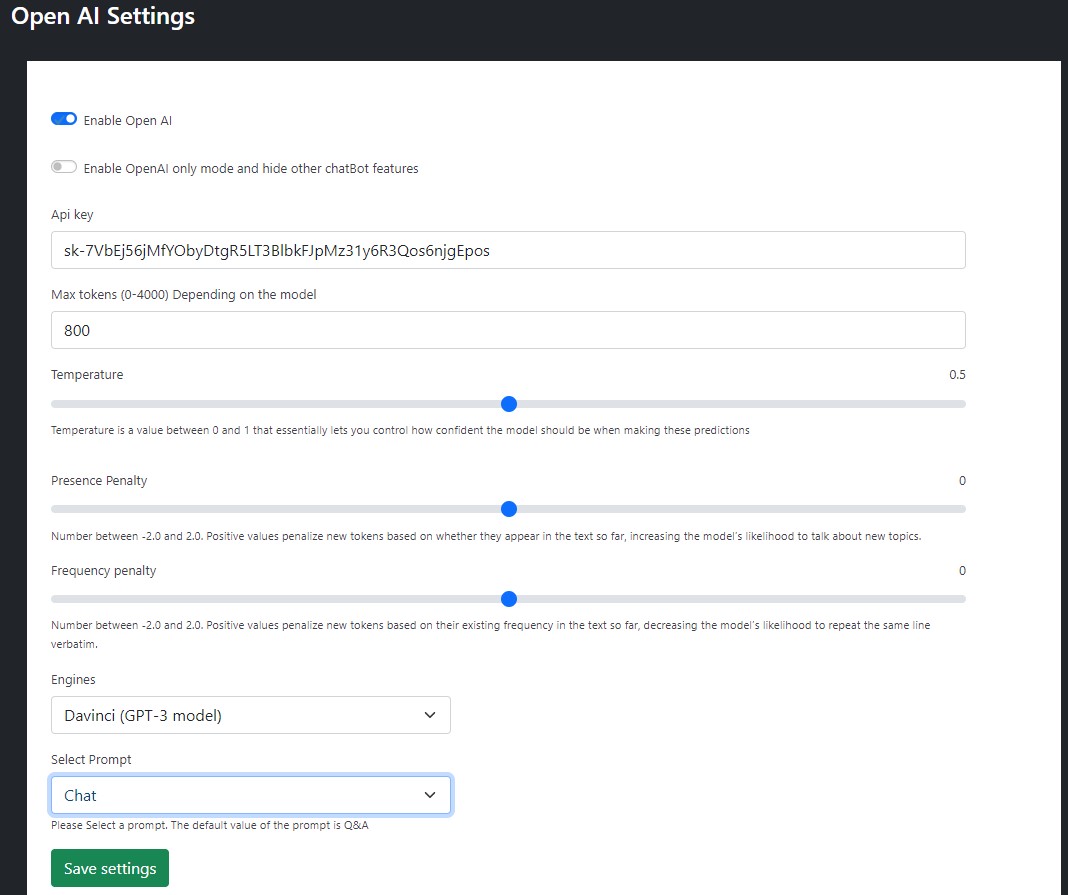The width and height of the screenshot is (1068, 895).
Task: Click the "Select Prompt" label
Action: click(91, 759)
